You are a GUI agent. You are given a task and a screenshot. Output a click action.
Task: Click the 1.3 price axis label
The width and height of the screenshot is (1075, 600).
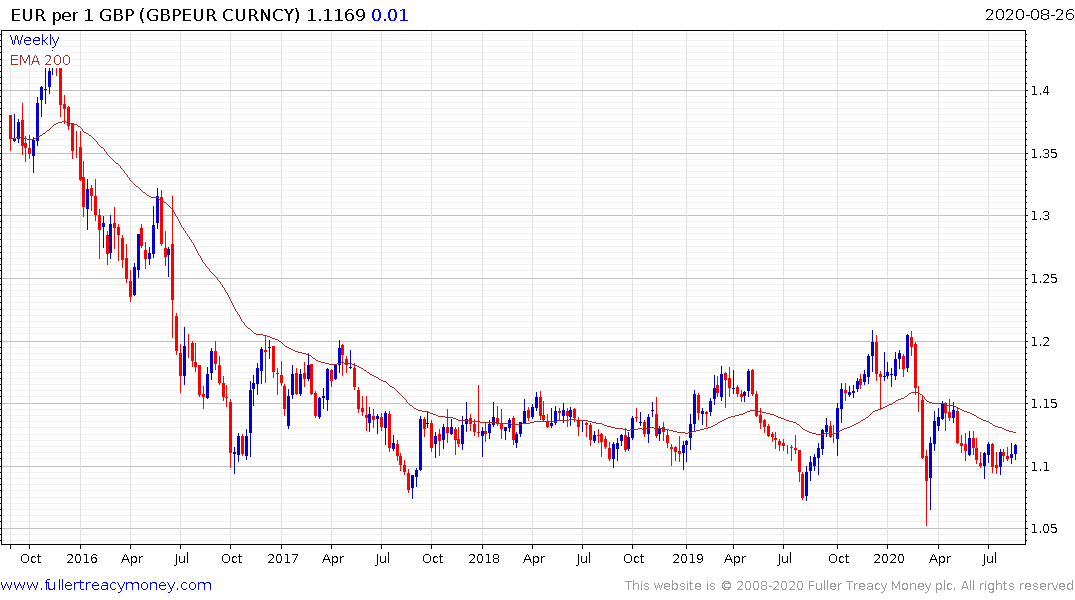point(1040,216)
